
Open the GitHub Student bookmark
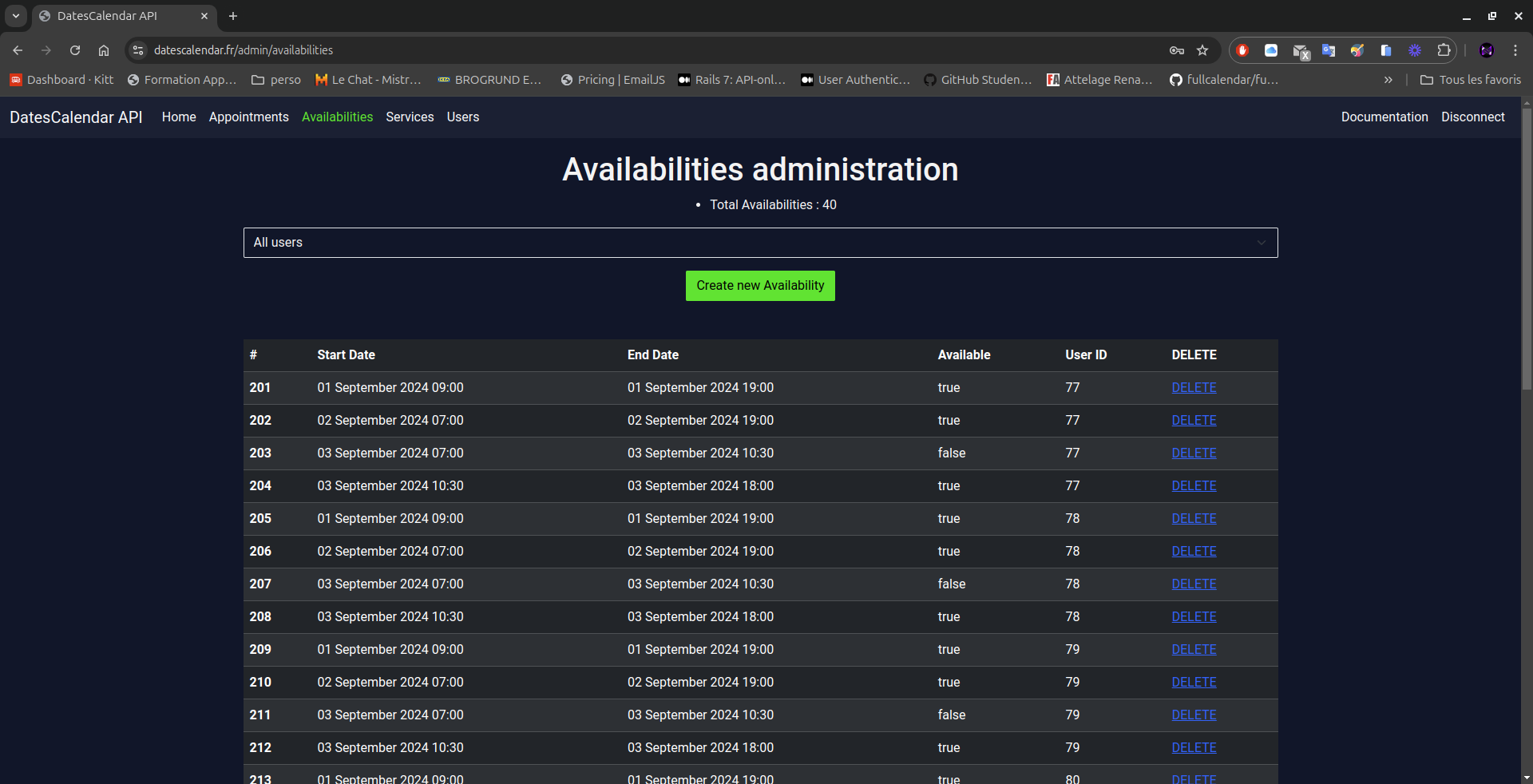point(978,80)
